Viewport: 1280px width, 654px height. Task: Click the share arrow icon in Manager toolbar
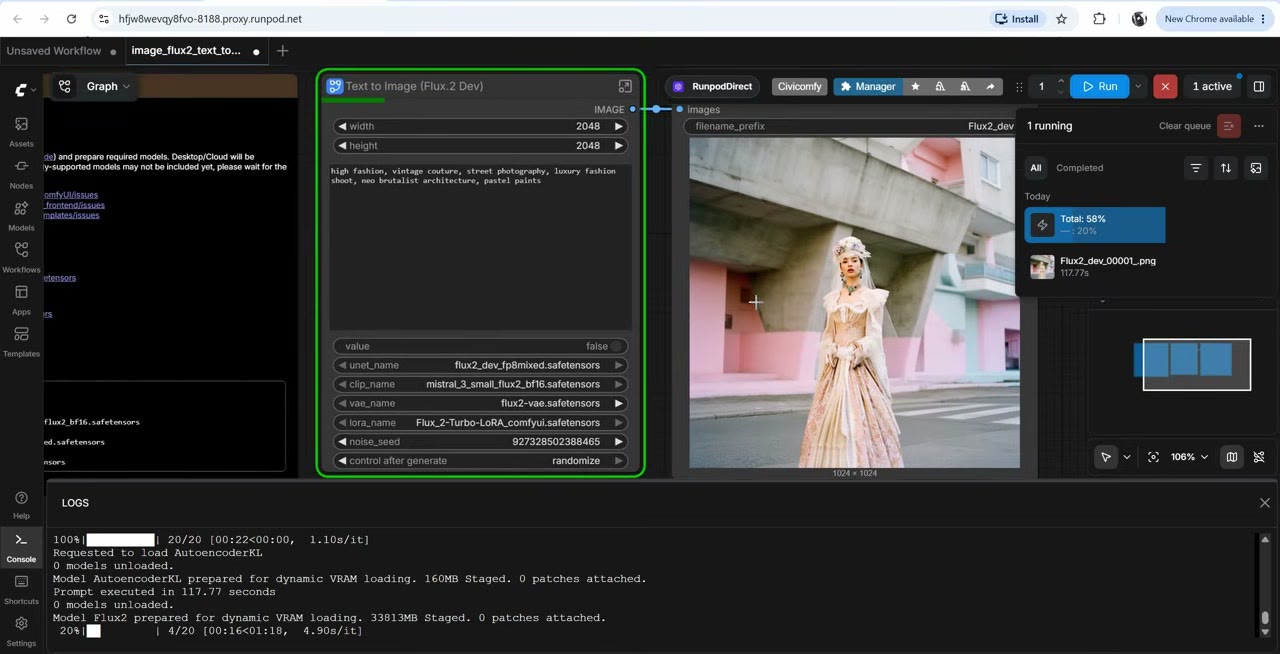(990, 86)
